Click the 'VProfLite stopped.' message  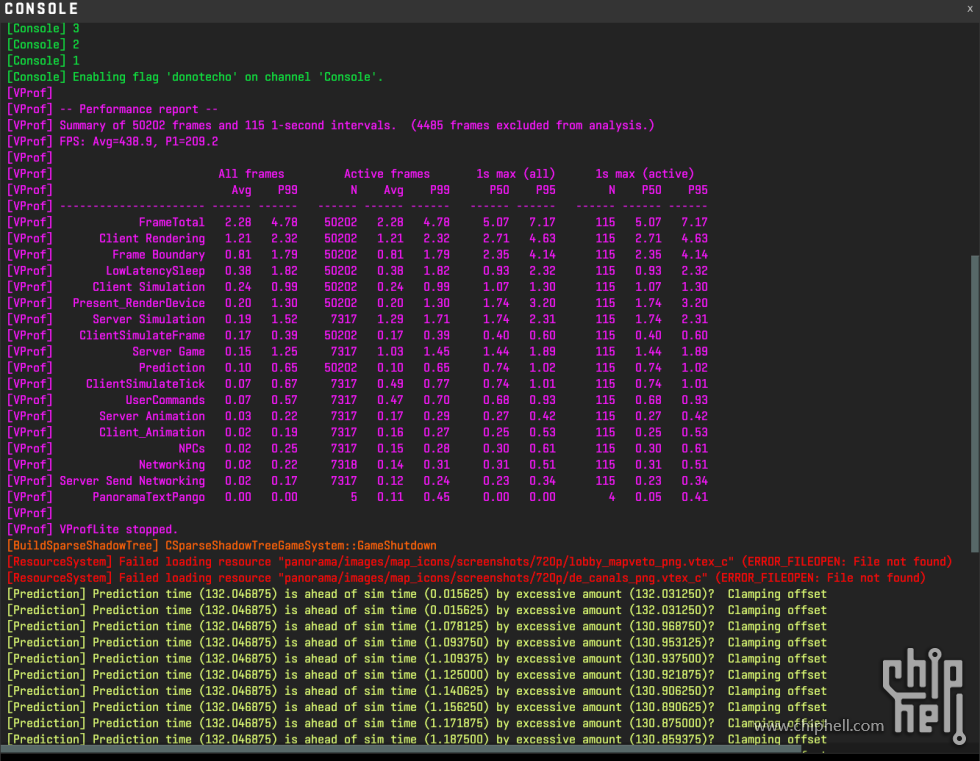118,529
